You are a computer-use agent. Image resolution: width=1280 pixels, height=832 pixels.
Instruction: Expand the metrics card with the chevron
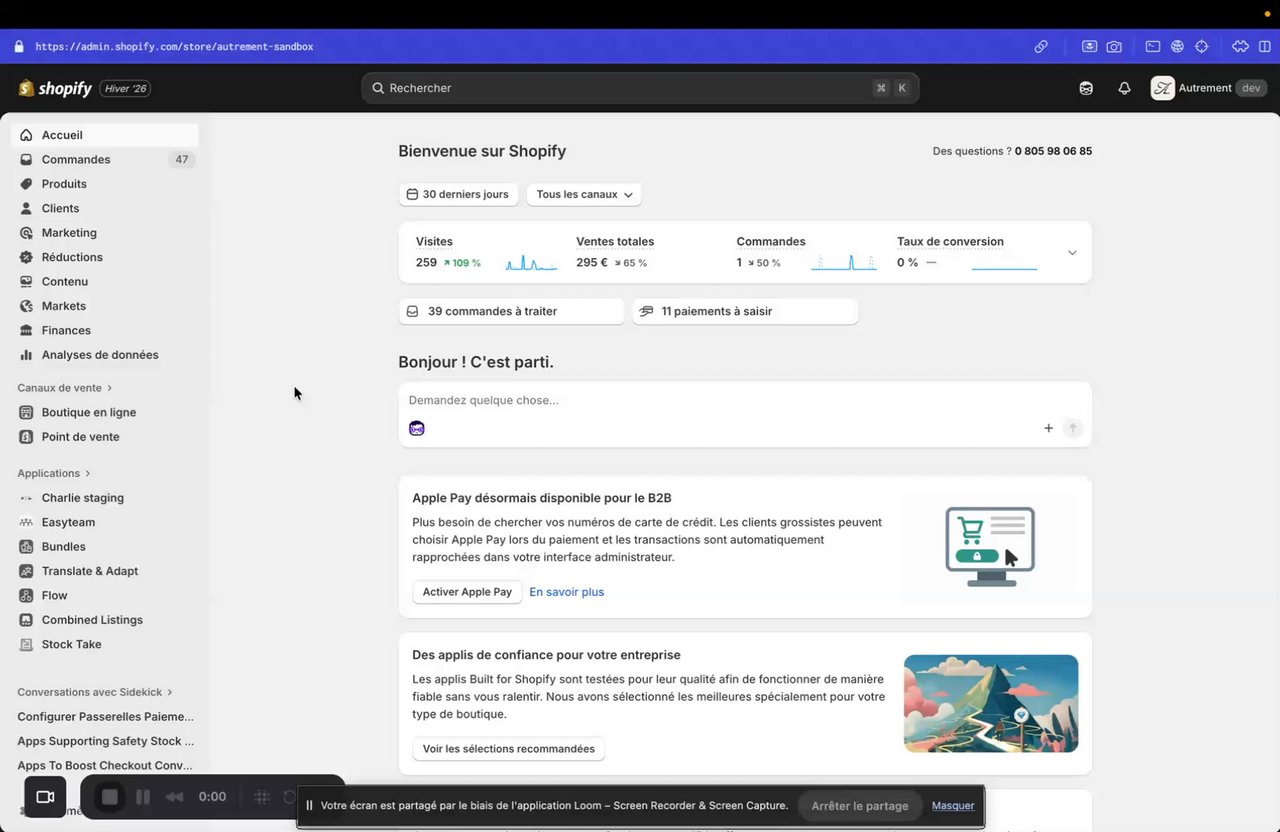(x=1072, y=252)
